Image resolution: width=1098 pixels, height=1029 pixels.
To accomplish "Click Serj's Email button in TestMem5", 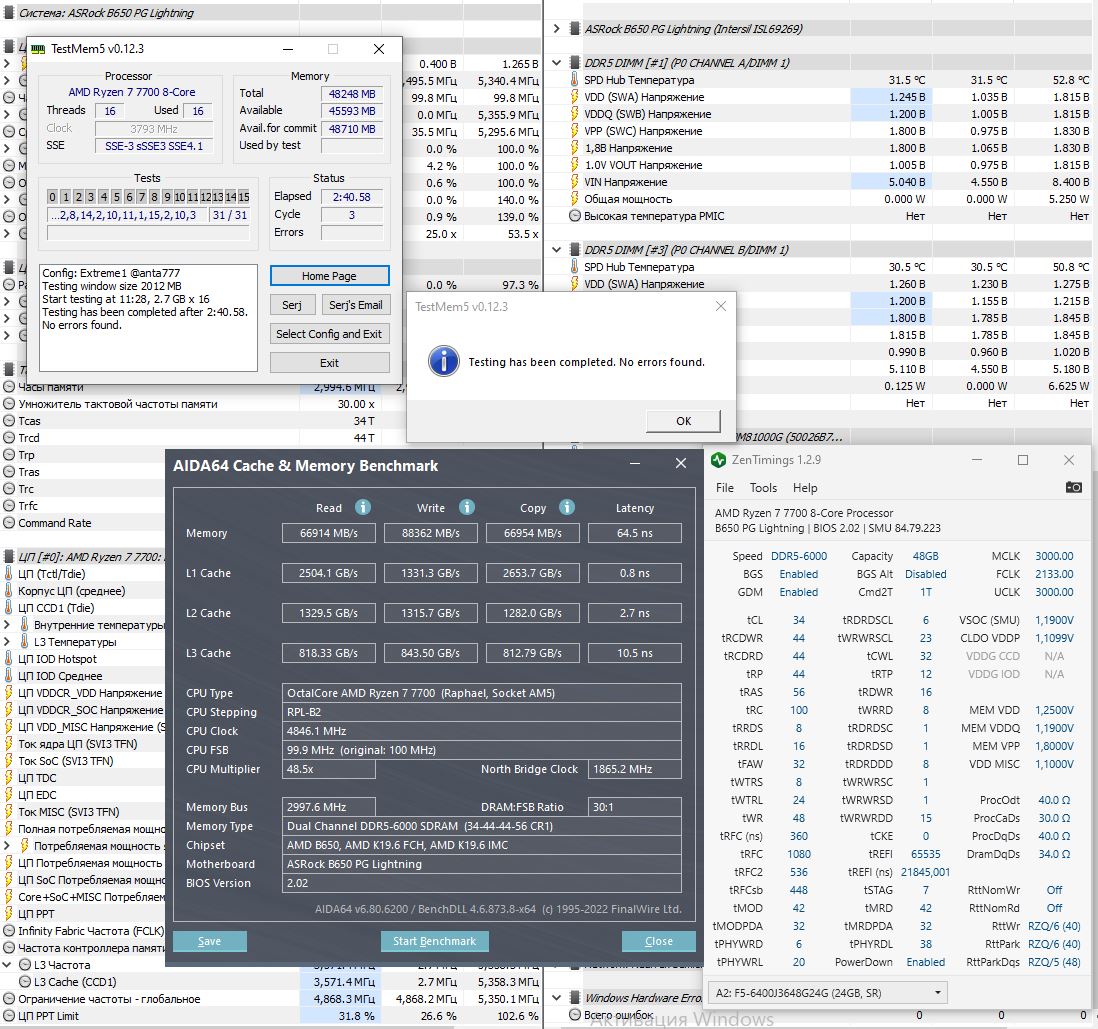I will [x=355, y=305].
